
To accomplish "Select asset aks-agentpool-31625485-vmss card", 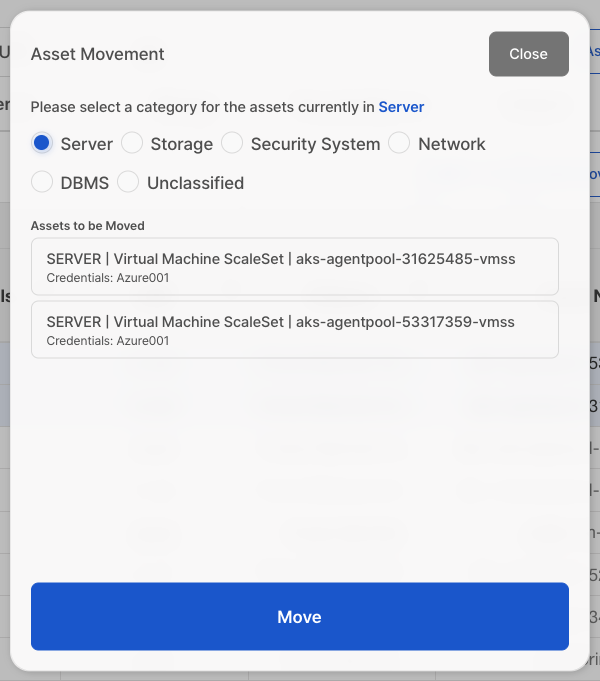I will [294, 266].
